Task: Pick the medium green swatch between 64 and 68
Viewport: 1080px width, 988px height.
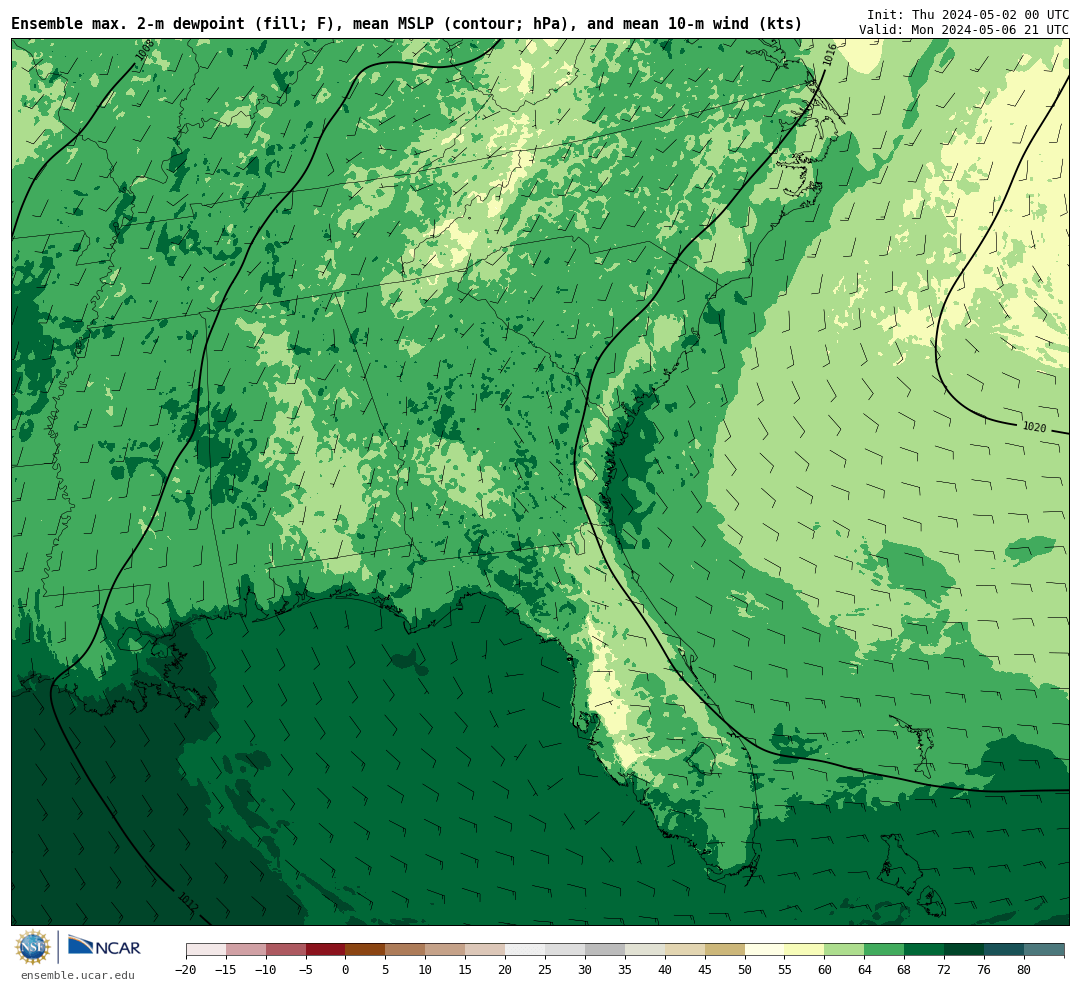Action: coord(885,949)
